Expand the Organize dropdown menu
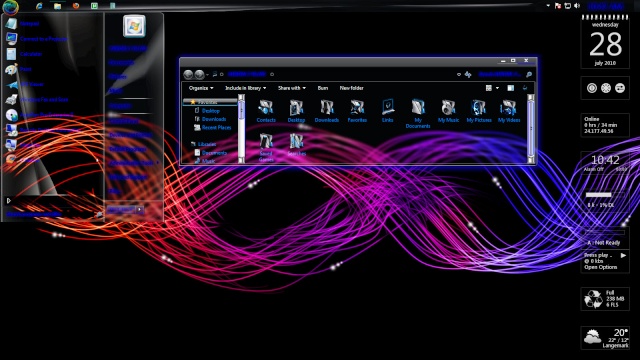The height and width of the screenshot is (360, 640). pos(201,88)
